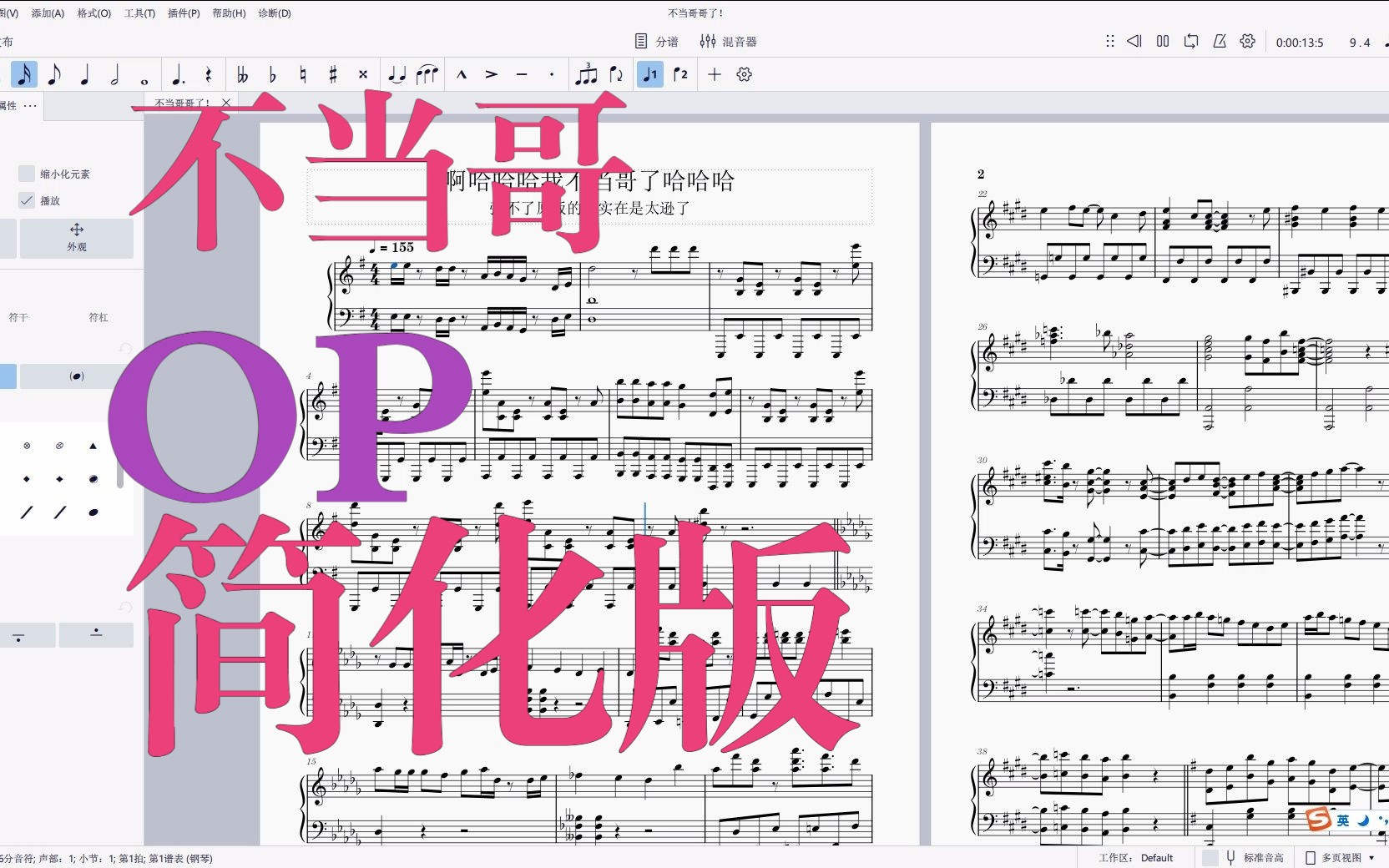The height and width of the screenshot is (868, 1389).
Task: Click the measure position 9.4 field
Action: pos(1360,43)
